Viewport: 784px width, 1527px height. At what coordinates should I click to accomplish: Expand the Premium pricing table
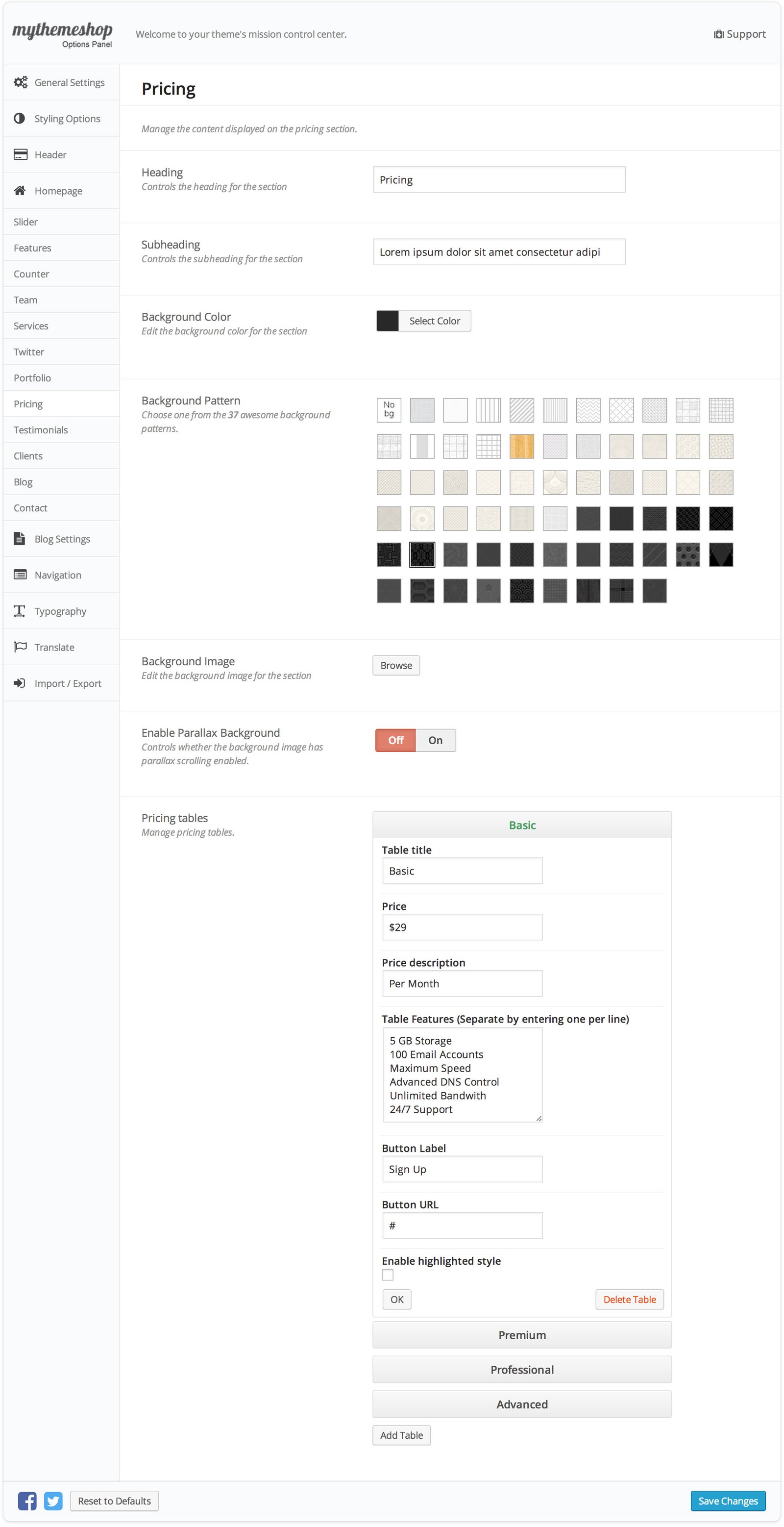pos(521,1335)
